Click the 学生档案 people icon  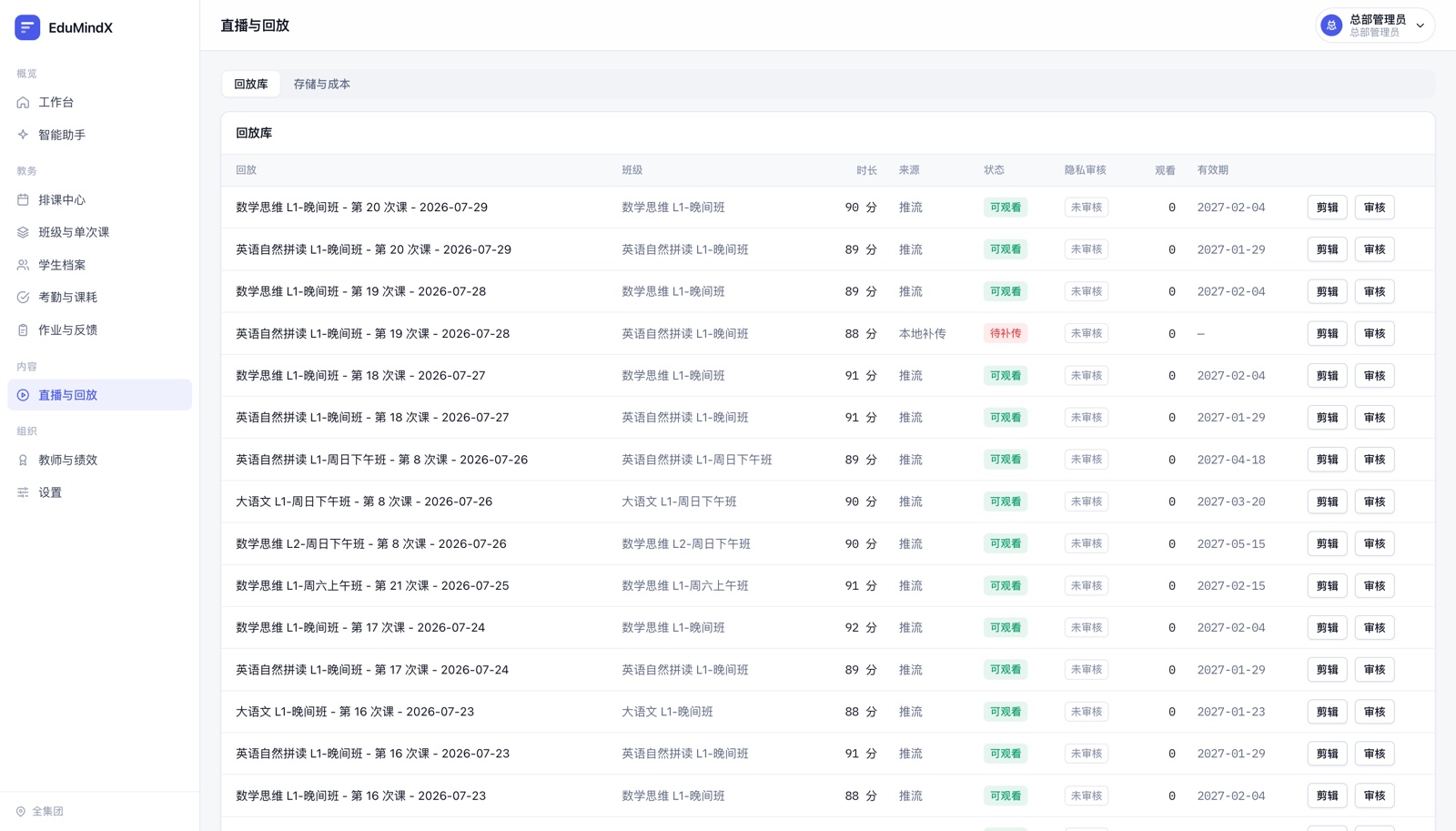point(23,265)
